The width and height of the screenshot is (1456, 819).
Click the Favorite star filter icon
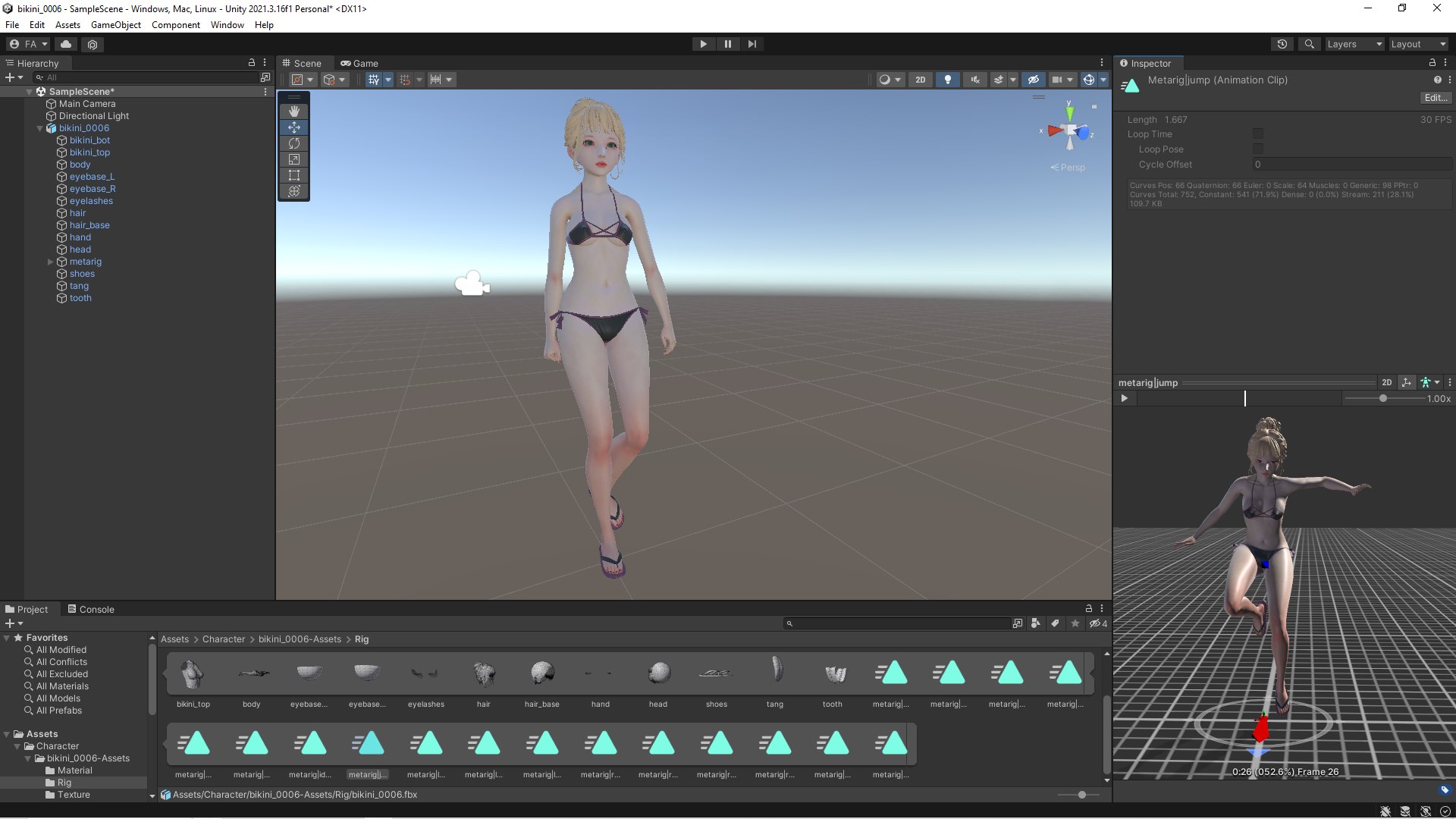(1075, 623)
